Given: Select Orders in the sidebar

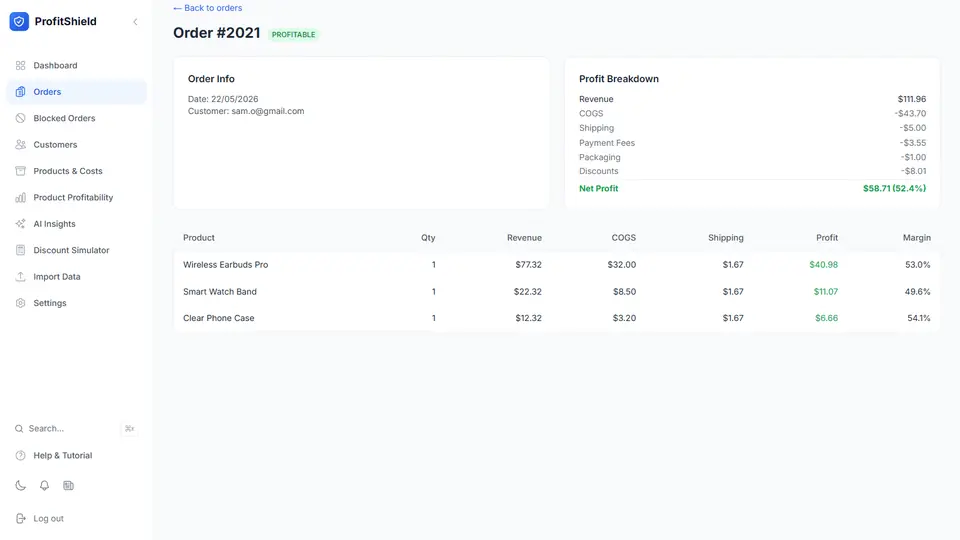Looking at the screenshot, I should (77, 92).
